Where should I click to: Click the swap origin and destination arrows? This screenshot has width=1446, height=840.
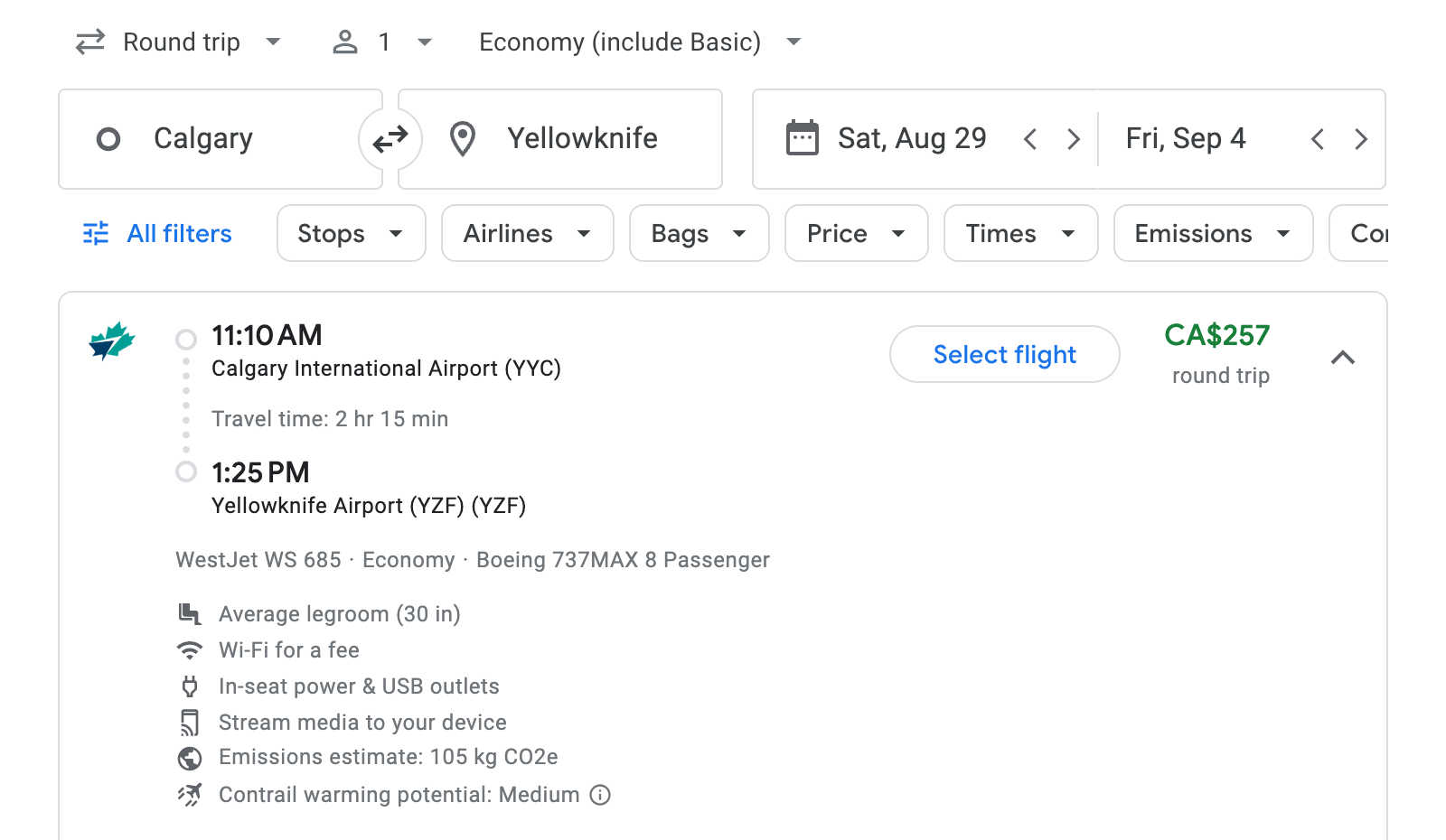(x=390, y=138)
